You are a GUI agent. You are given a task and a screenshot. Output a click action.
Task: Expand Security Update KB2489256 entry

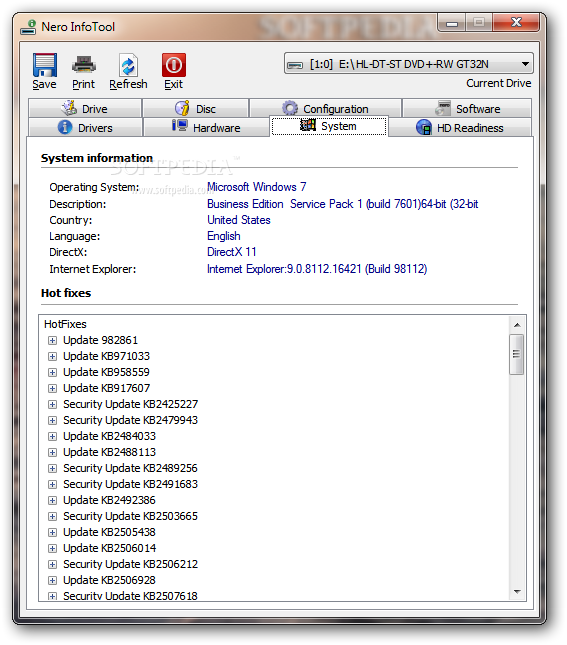pyautogui.click(x=52, y=468)
